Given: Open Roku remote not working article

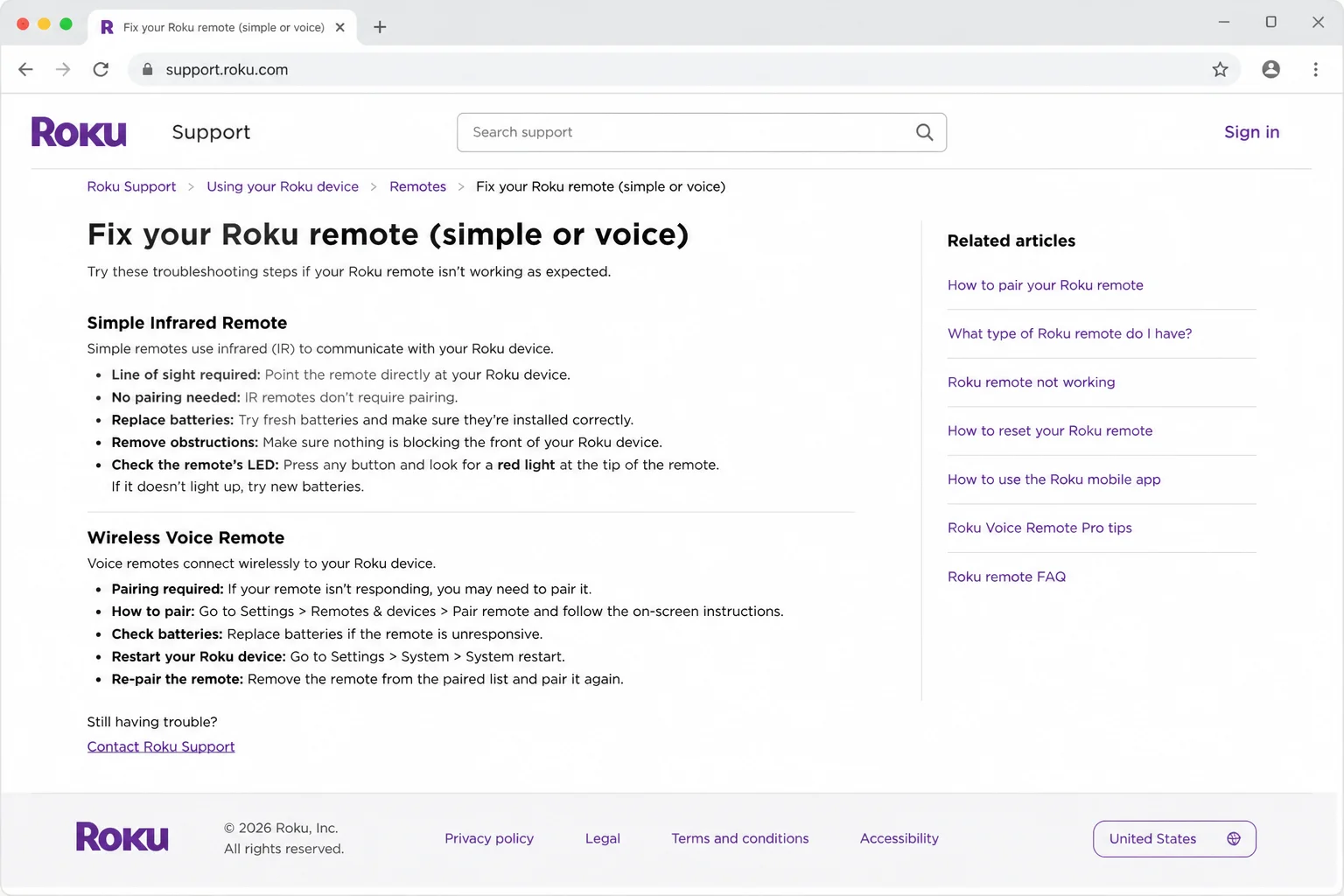Looking at the screenshot, I should tap(1031, 382).
